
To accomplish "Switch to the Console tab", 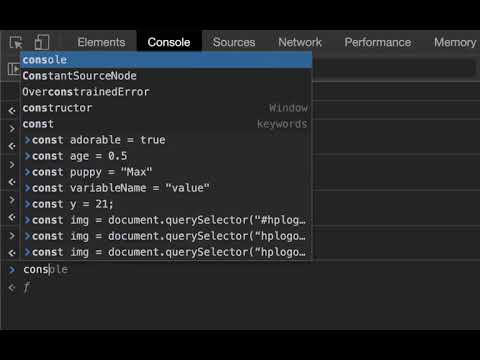I will [169, 42].
